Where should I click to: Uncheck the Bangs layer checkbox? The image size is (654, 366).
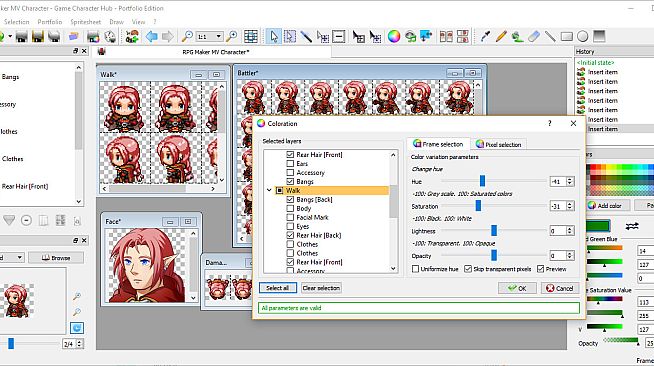[290, 182]
